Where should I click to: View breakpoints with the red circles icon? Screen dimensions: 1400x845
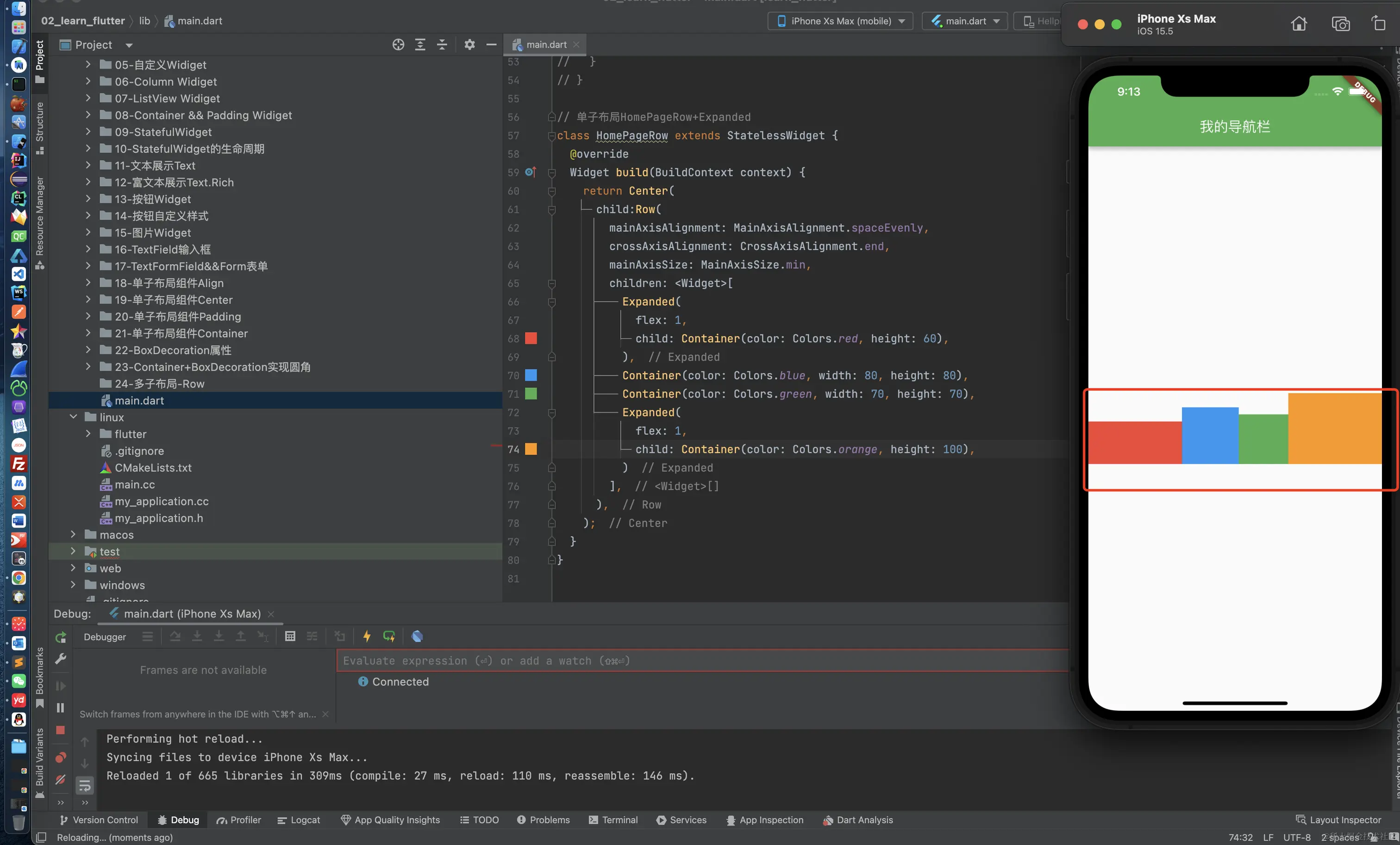[x=61, y=757]
